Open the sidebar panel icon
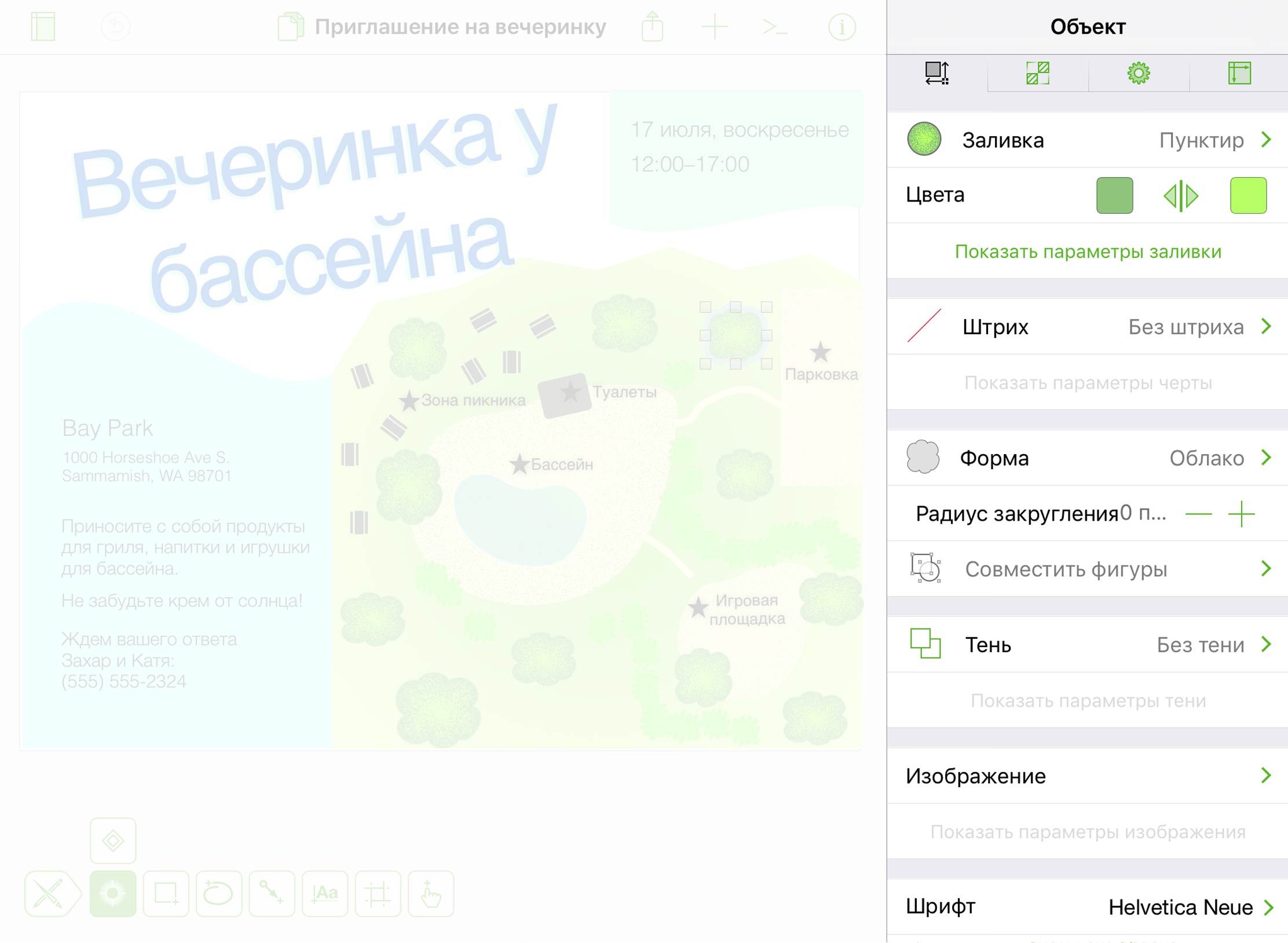1288x943 pixels. pos(43,27)
